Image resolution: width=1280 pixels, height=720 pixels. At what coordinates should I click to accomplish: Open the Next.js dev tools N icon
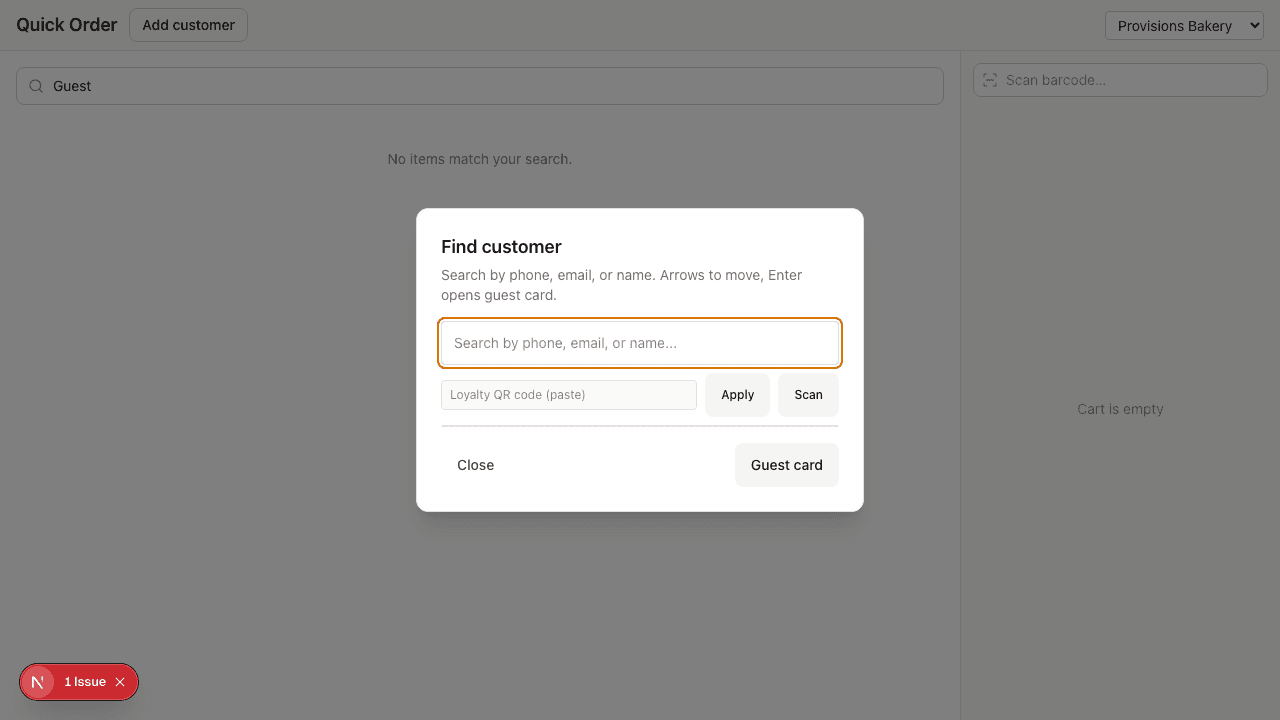pos(38,682)
